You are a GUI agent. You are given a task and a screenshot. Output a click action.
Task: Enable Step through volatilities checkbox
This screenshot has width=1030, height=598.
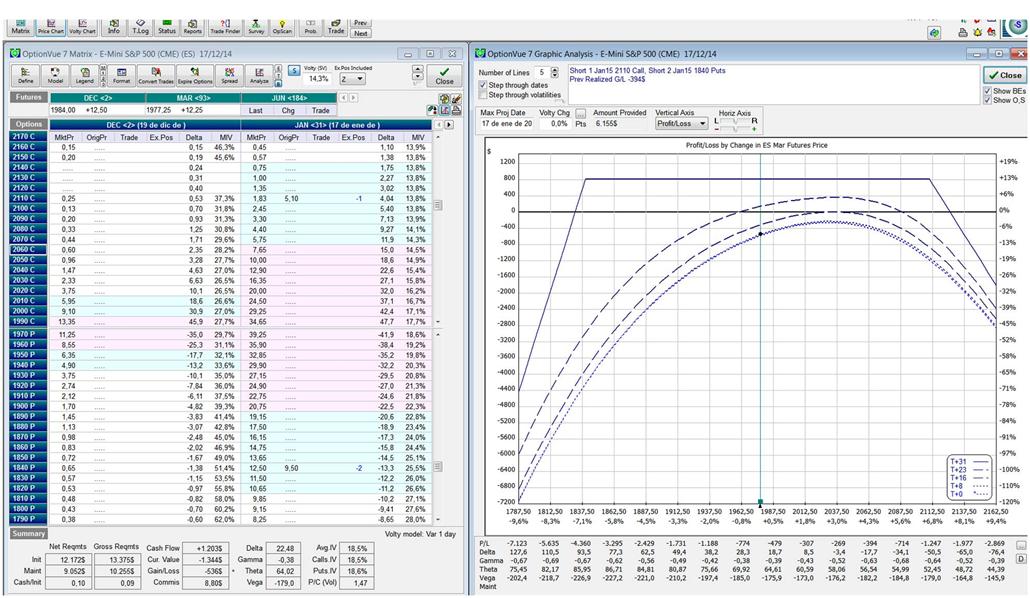coord(485,95)
